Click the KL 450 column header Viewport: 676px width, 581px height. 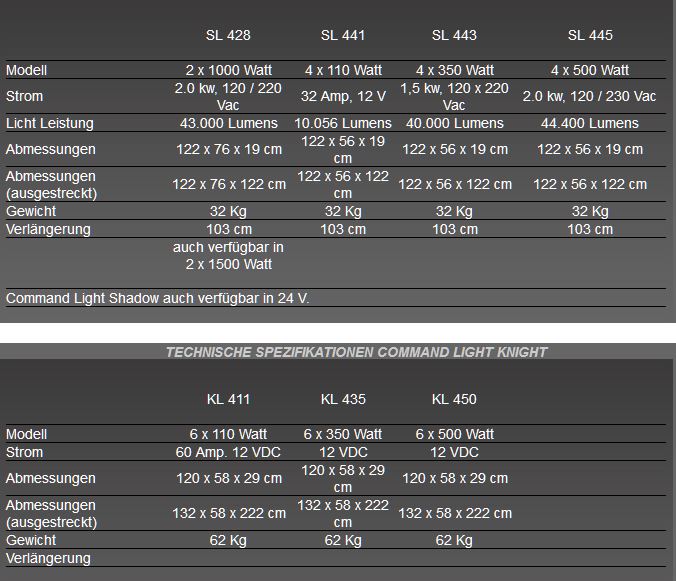(x=454, y=399)
